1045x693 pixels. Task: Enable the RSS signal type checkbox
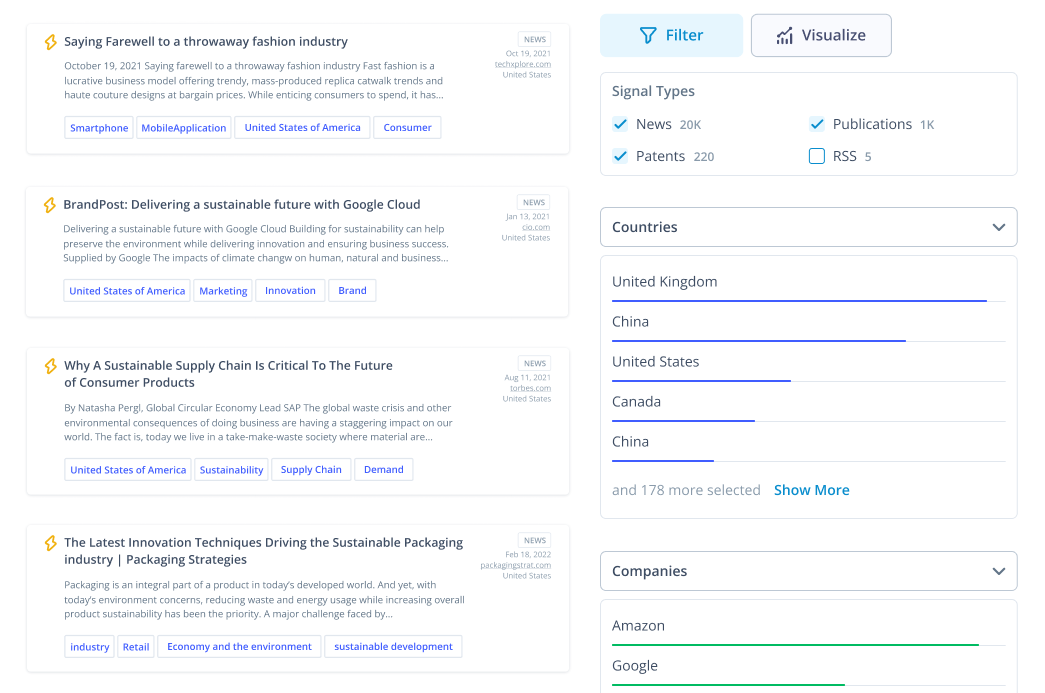point(816,156)
